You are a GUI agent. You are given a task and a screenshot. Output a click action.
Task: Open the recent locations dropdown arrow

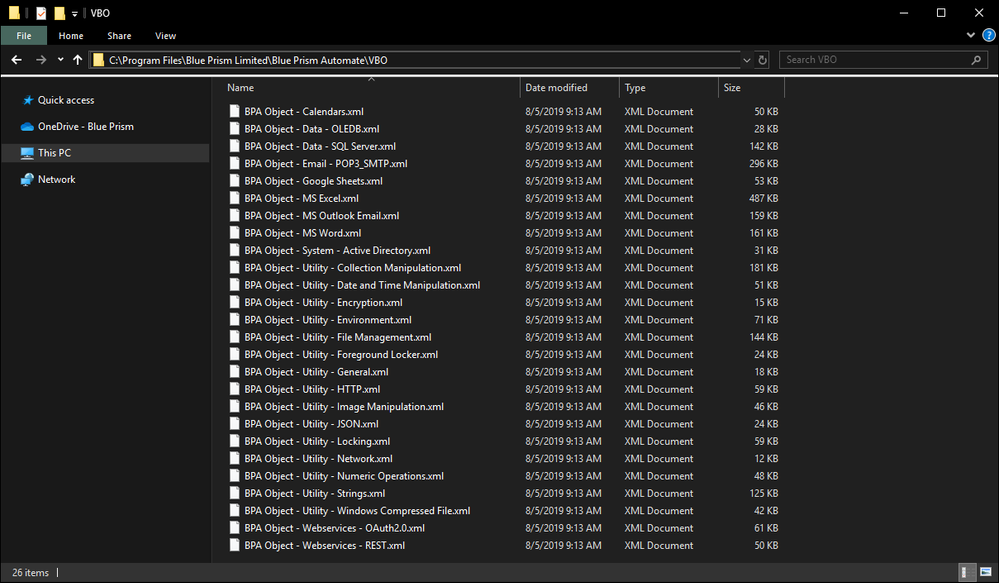(61, 60)
